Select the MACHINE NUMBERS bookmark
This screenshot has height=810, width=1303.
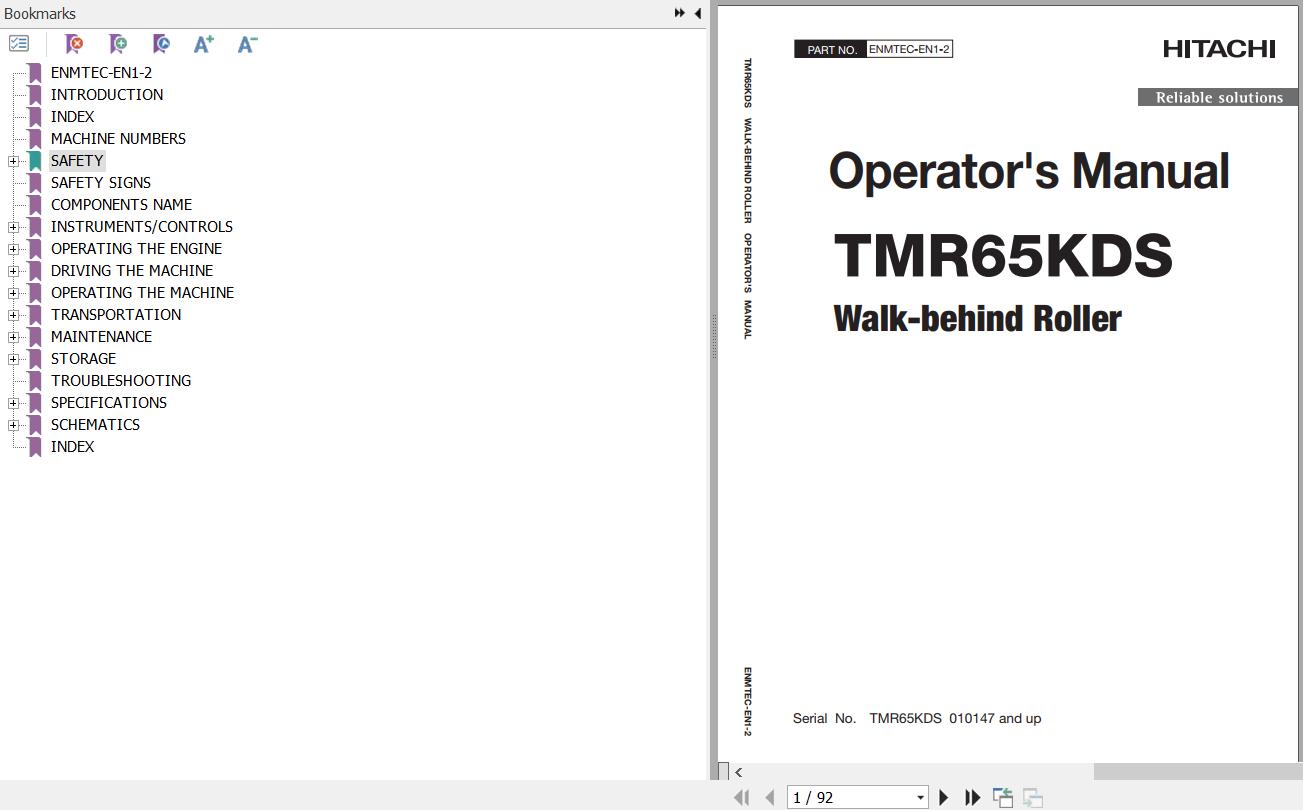click(118, 139)
